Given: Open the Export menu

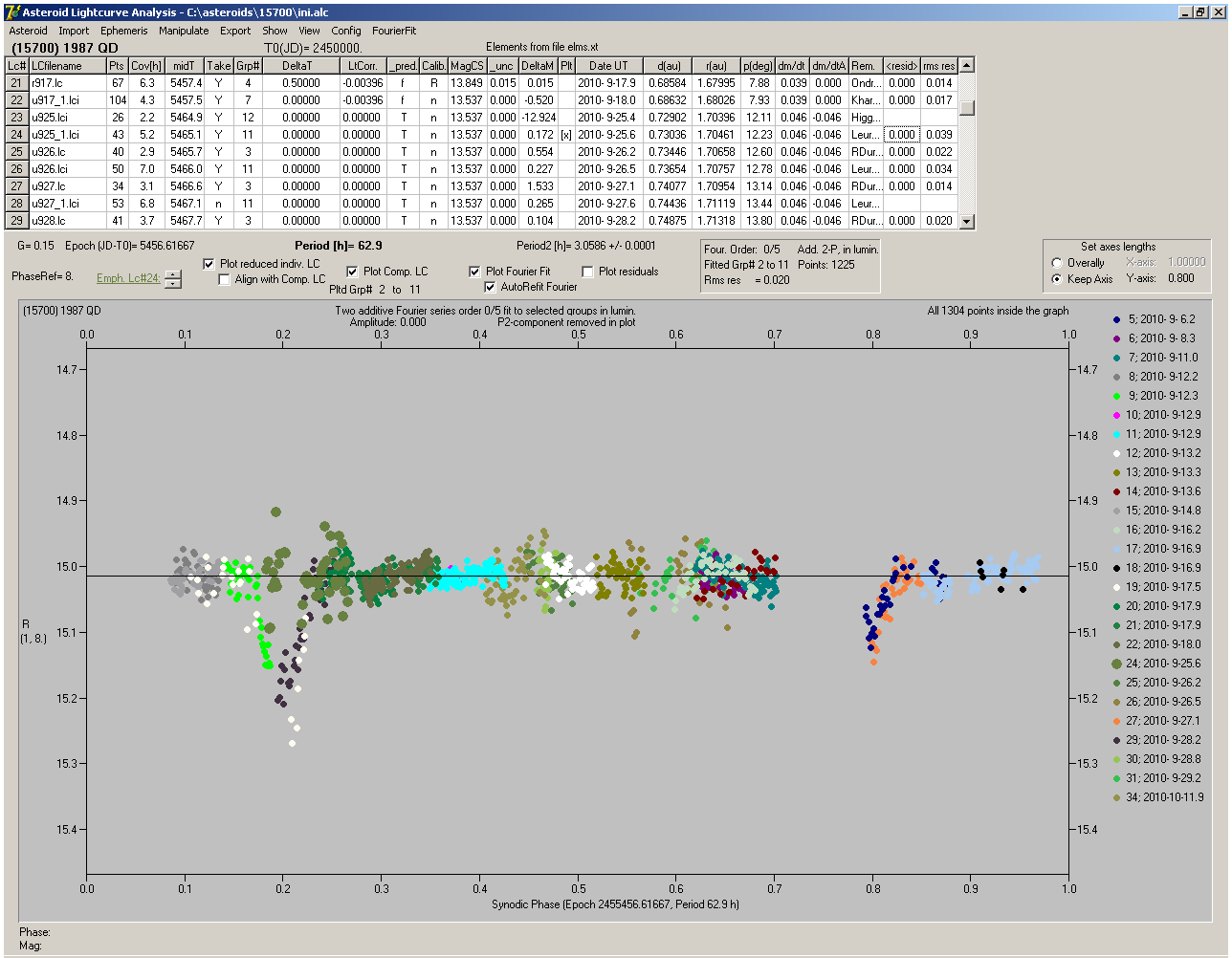Looking at the screenshot, I should pos(235,31).
